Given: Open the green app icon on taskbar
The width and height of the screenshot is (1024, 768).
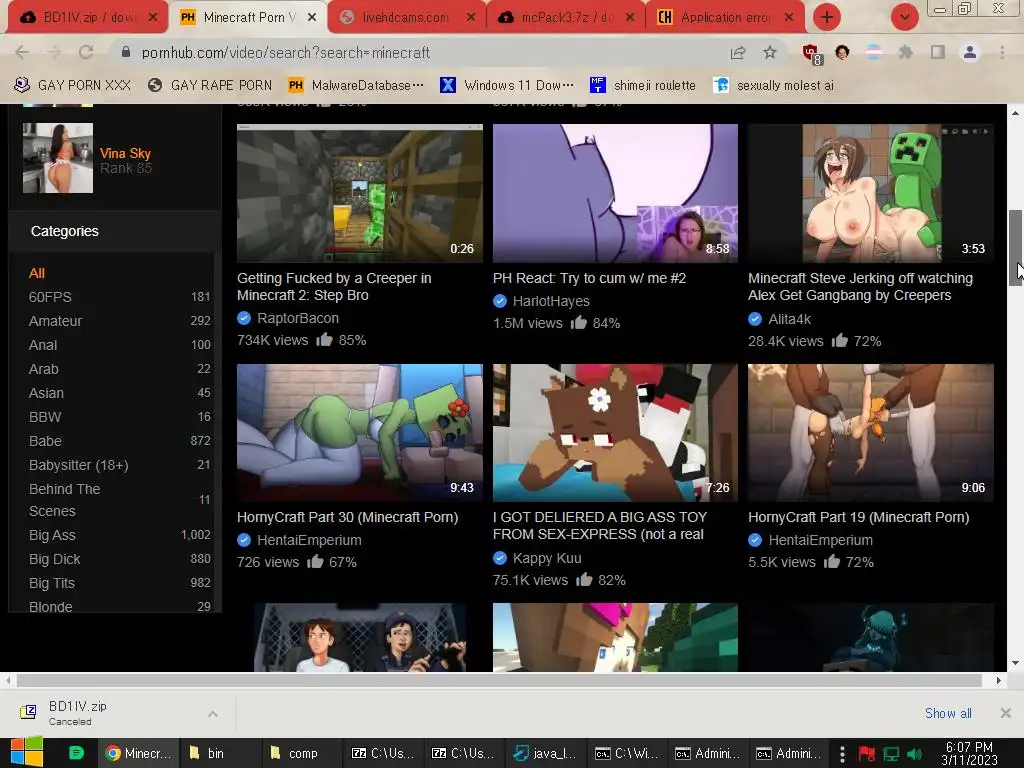Looking at the screenshot, I should [76, 753].
